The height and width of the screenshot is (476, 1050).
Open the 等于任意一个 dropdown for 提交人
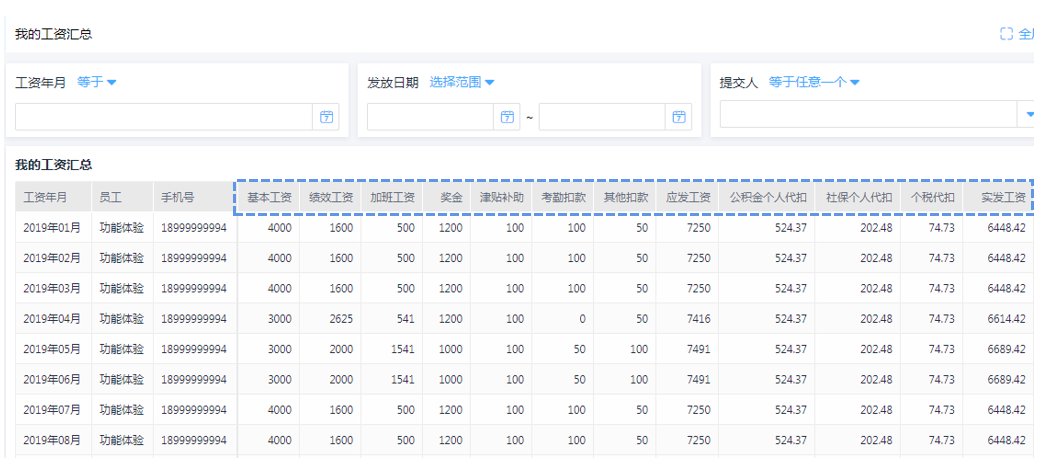814,82
